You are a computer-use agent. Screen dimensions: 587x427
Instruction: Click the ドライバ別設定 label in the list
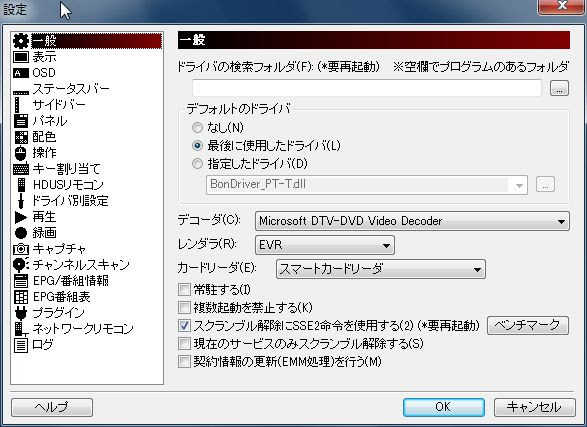click(x=70, y=201)
